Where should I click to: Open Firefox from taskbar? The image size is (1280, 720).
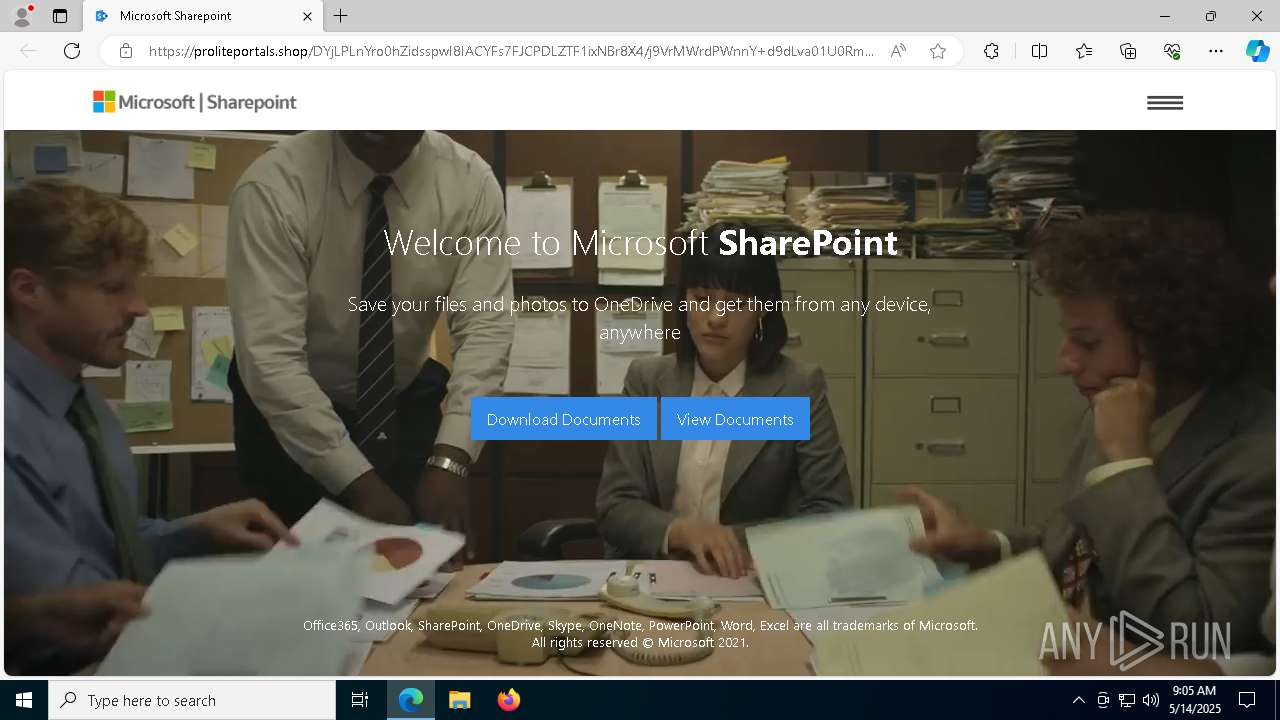point(508,700)
